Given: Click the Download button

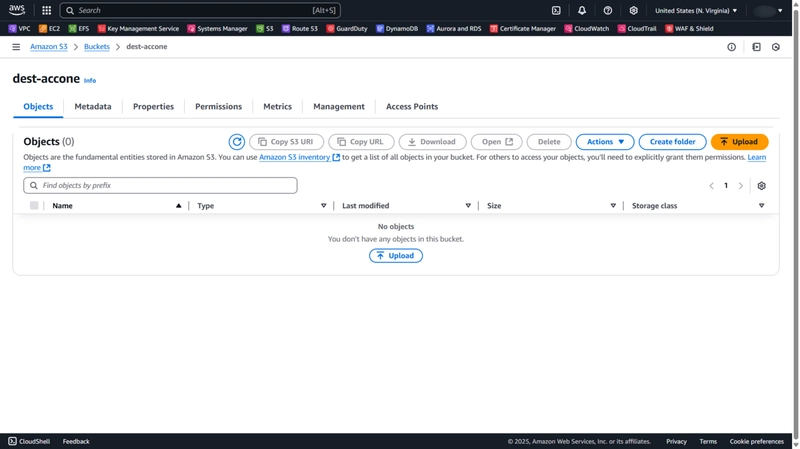Looking at the screenshot, I should click(x=432, y=142).
